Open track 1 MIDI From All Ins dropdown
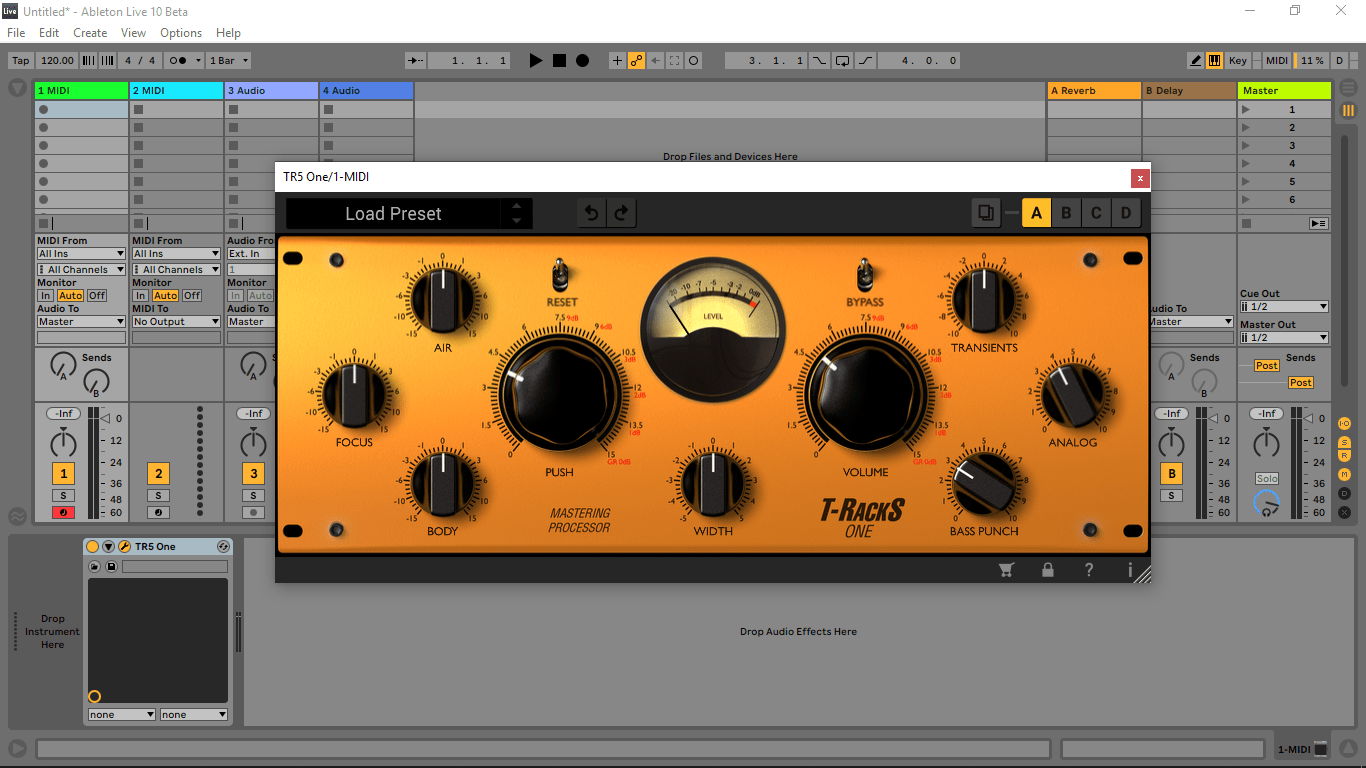1366x768 pixels. [81, 254]
